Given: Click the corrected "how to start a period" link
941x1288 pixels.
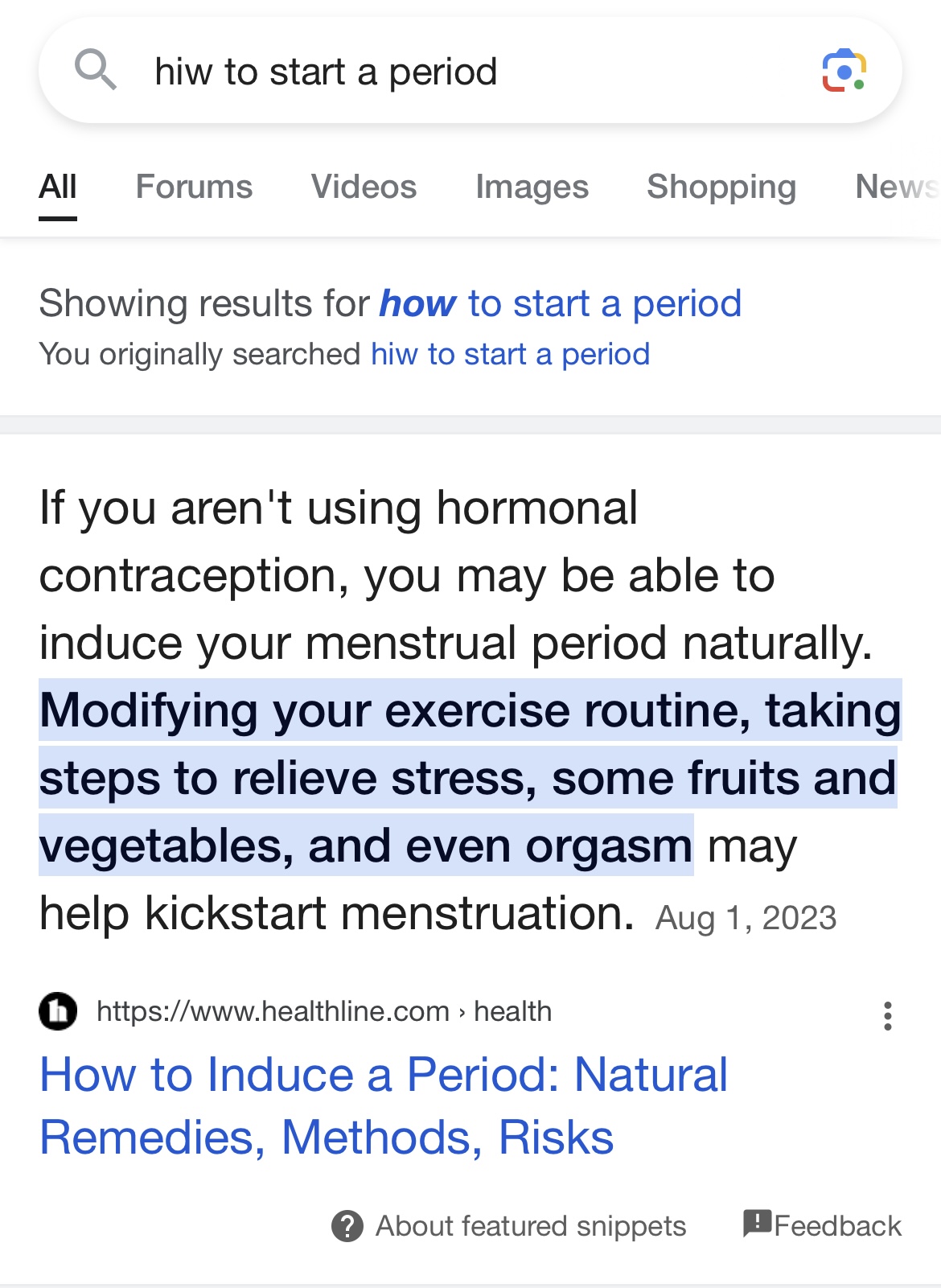Looking at the screenshot, I should coord(560,304).
